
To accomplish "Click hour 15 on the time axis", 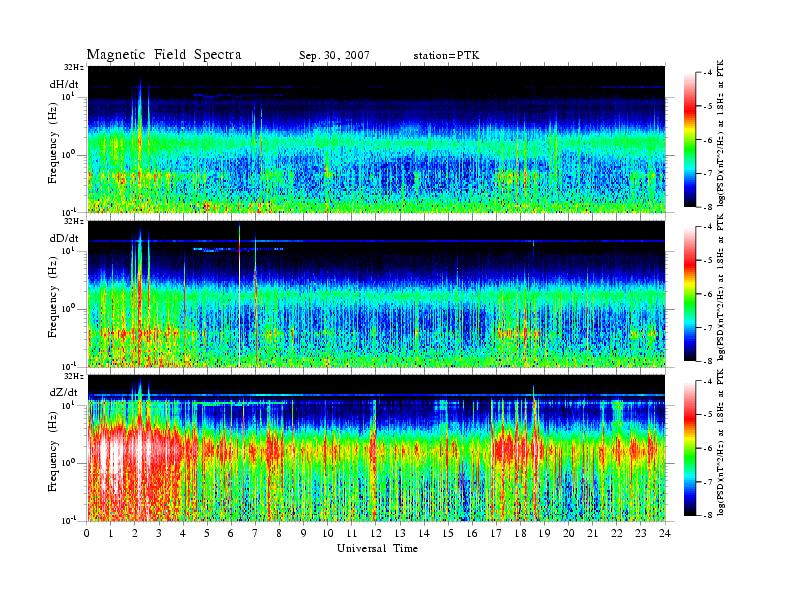I will tap(448, 534).
